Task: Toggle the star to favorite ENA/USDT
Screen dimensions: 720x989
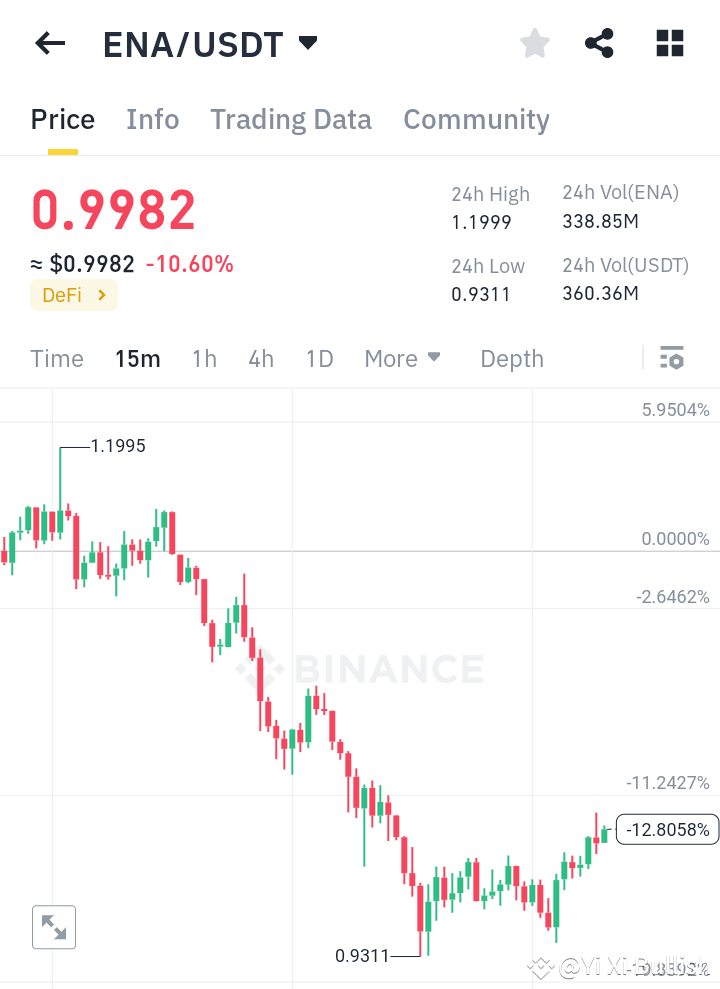Action: (534, 43)
